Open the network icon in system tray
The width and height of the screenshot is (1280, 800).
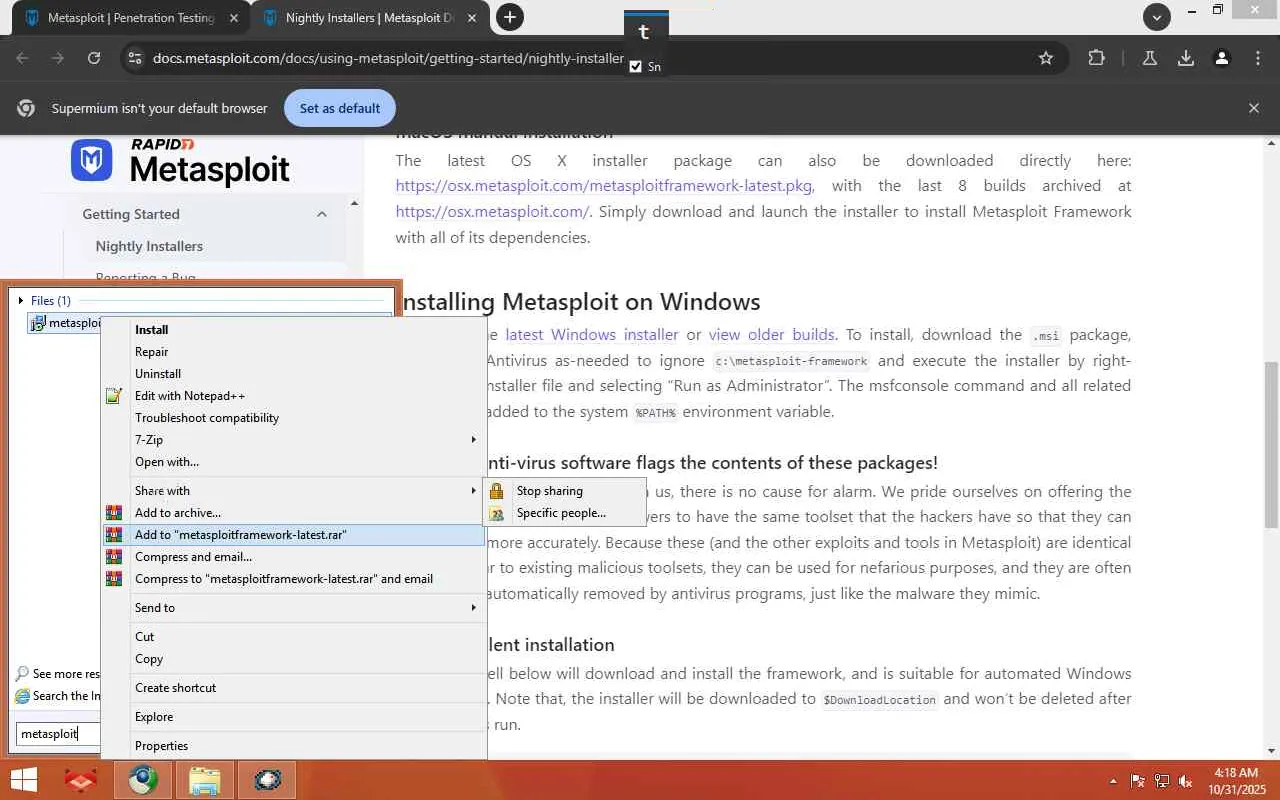point(1162,781)
